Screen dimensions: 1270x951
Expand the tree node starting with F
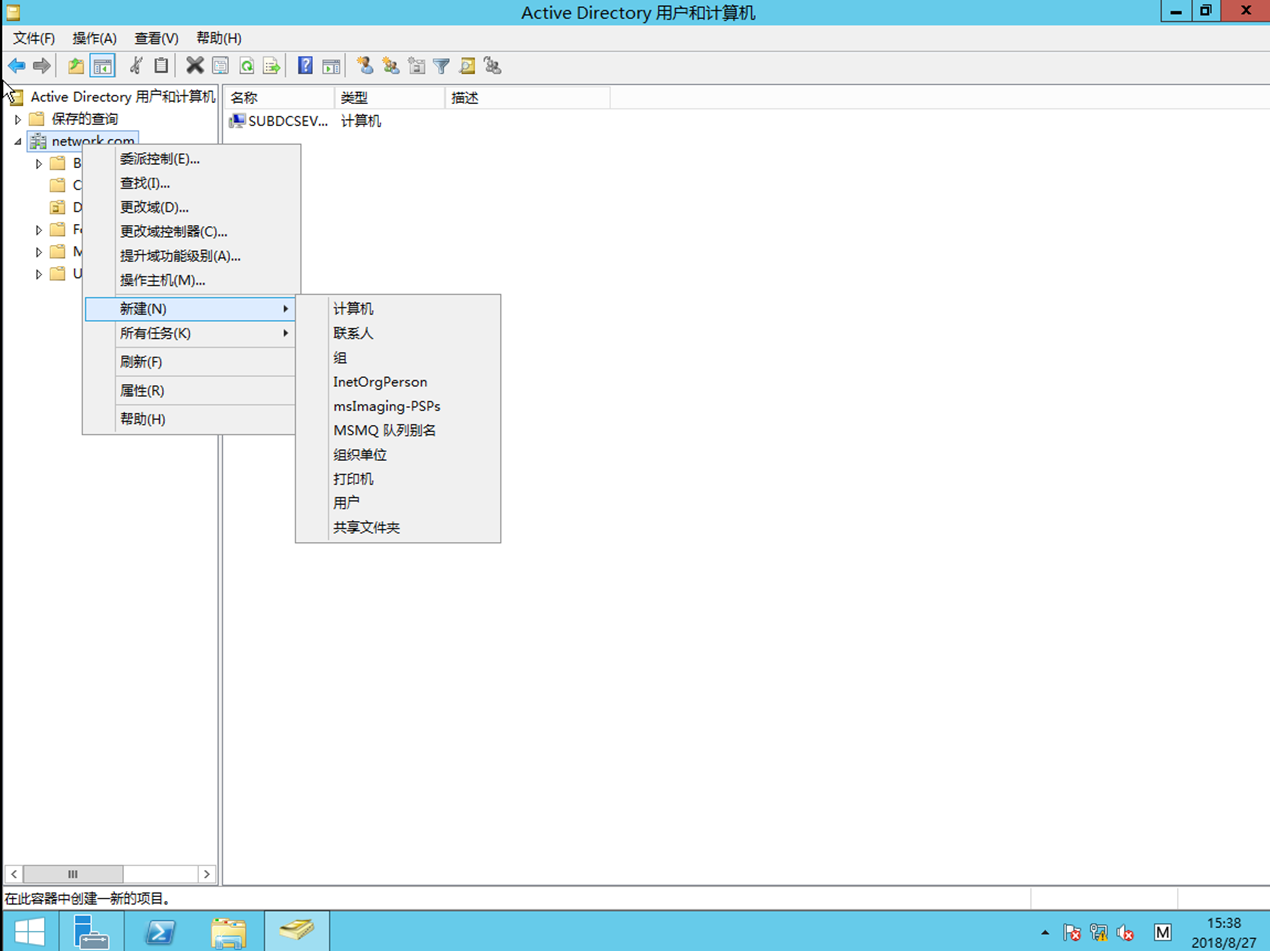[x=39, y=229]
